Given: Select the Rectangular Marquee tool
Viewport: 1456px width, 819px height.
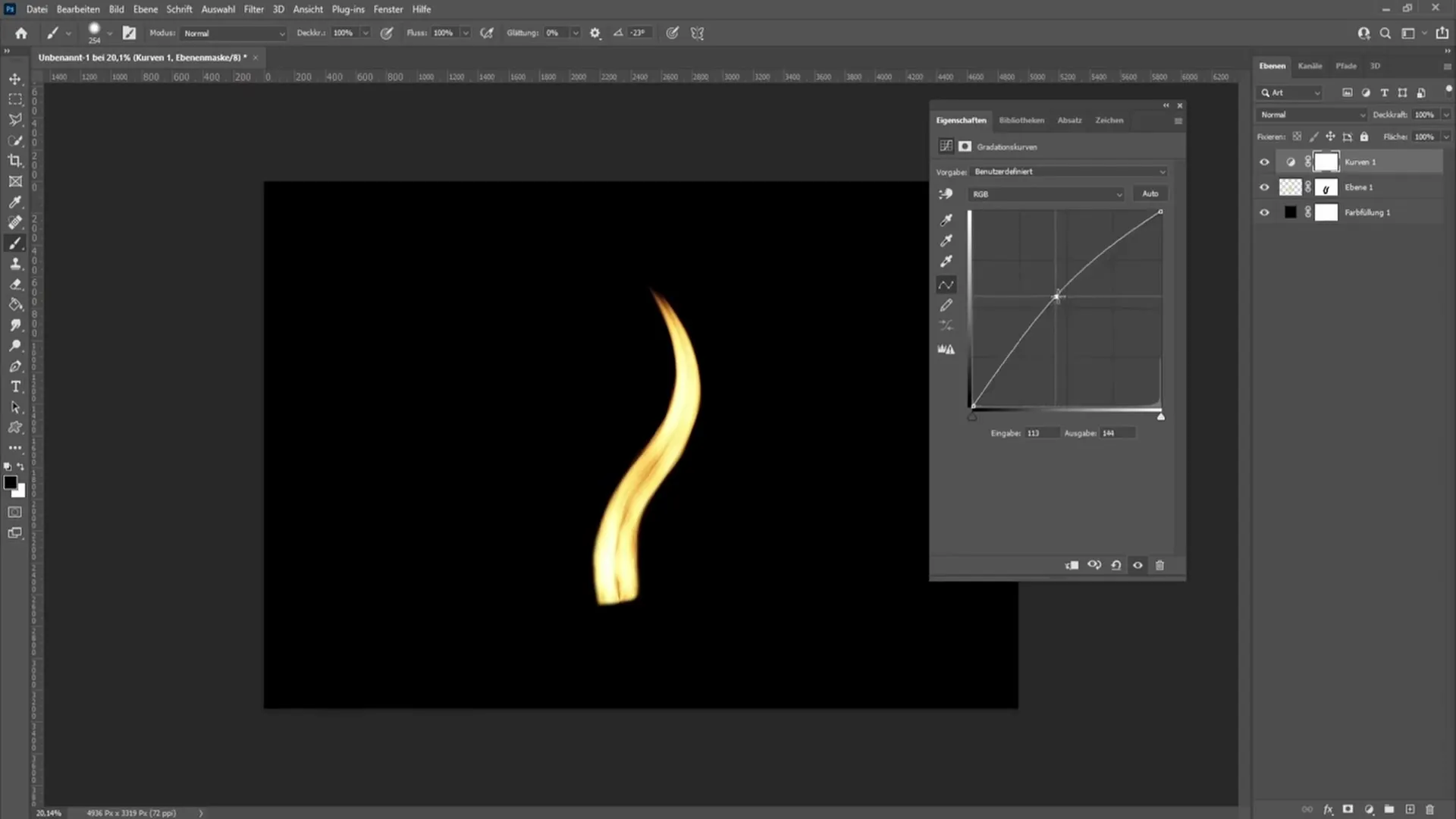Looking at the screenshot, I should click(15, 99).
